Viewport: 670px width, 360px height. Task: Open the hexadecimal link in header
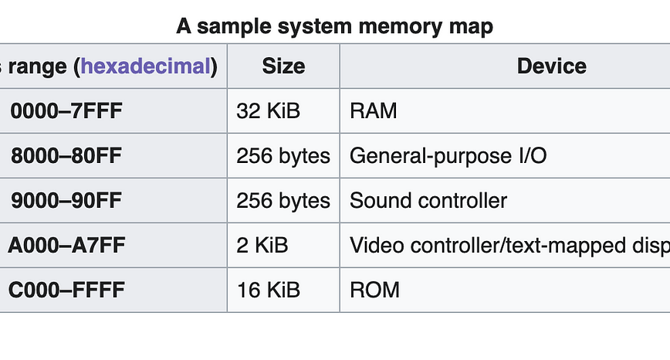145,66
